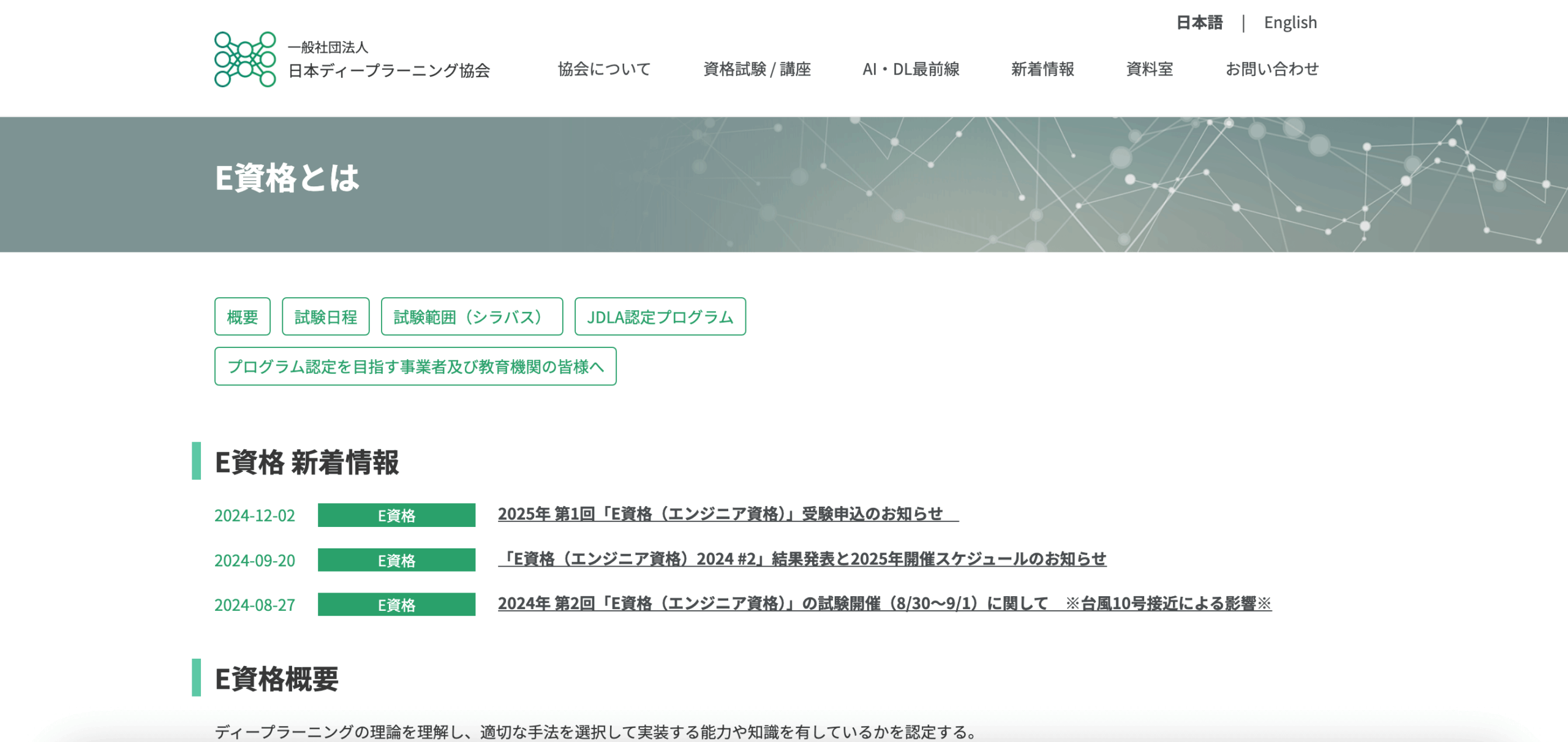
Task: Click the date 2024-09-20
Action: [x=255, y=560]
